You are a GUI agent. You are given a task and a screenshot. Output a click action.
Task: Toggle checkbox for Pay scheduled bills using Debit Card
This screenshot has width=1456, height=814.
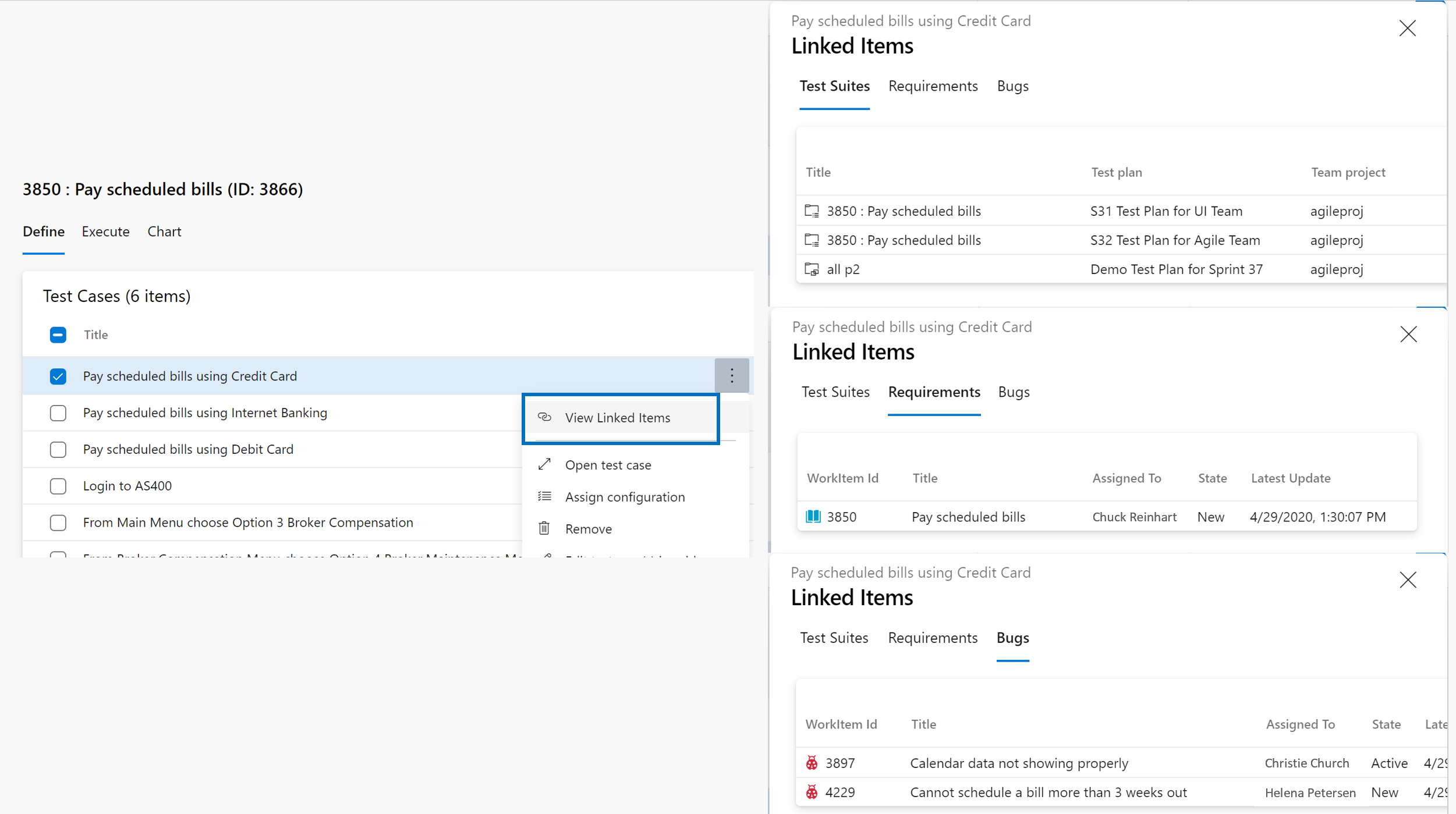58,449
